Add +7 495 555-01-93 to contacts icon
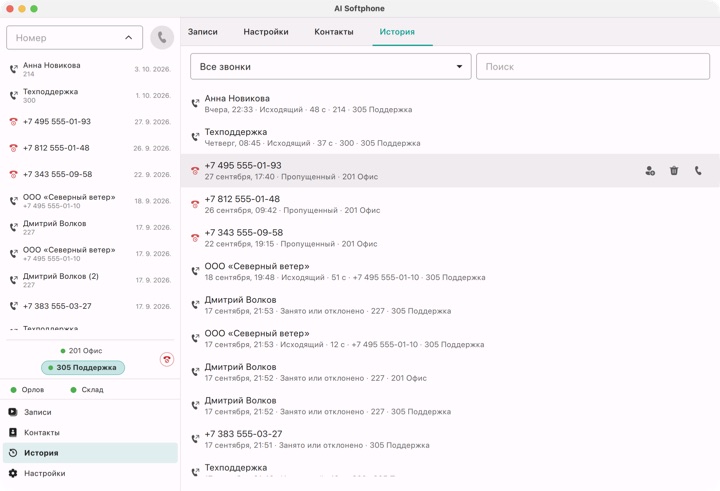This screenshot has width=720, height=491. [650, 171]
